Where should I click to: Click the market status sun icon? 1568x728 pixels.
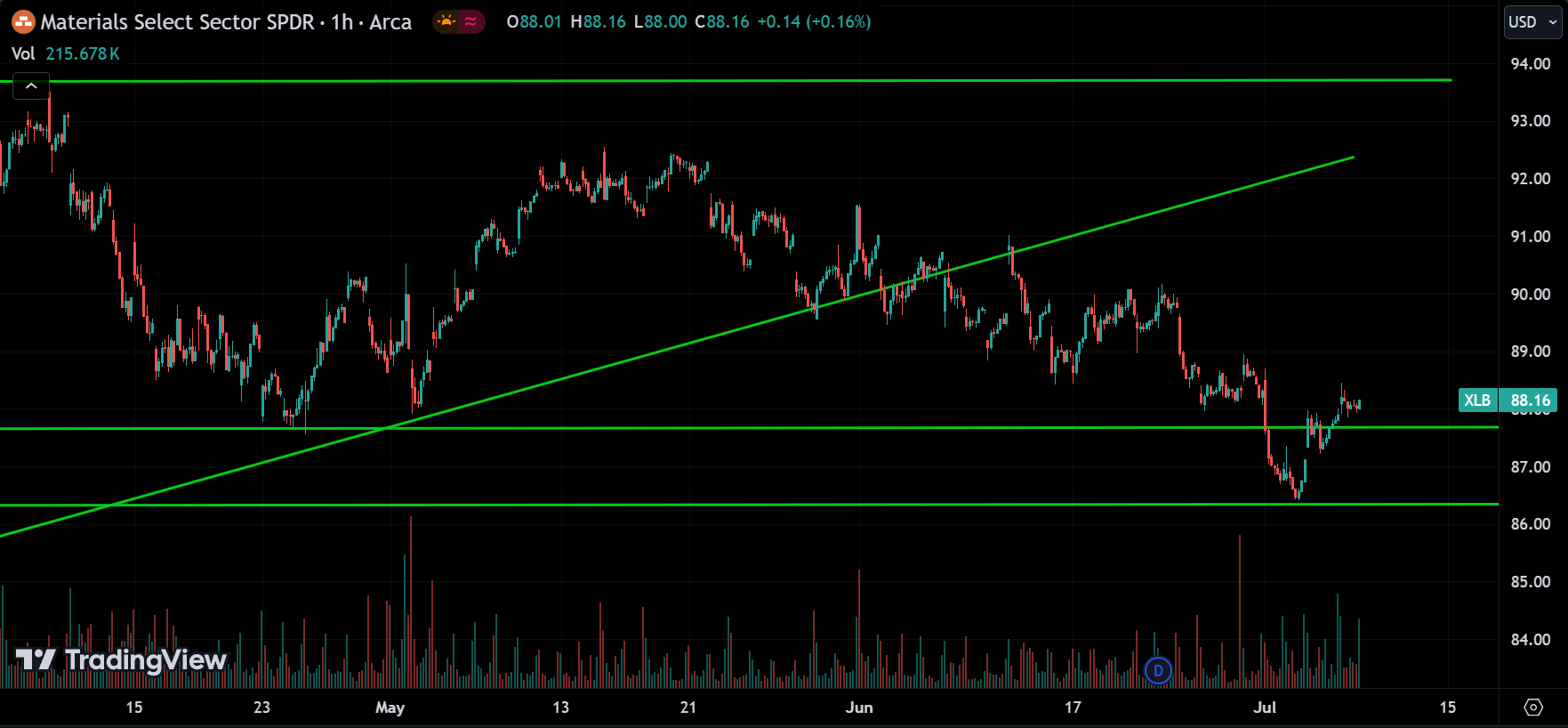click(446, 21)
